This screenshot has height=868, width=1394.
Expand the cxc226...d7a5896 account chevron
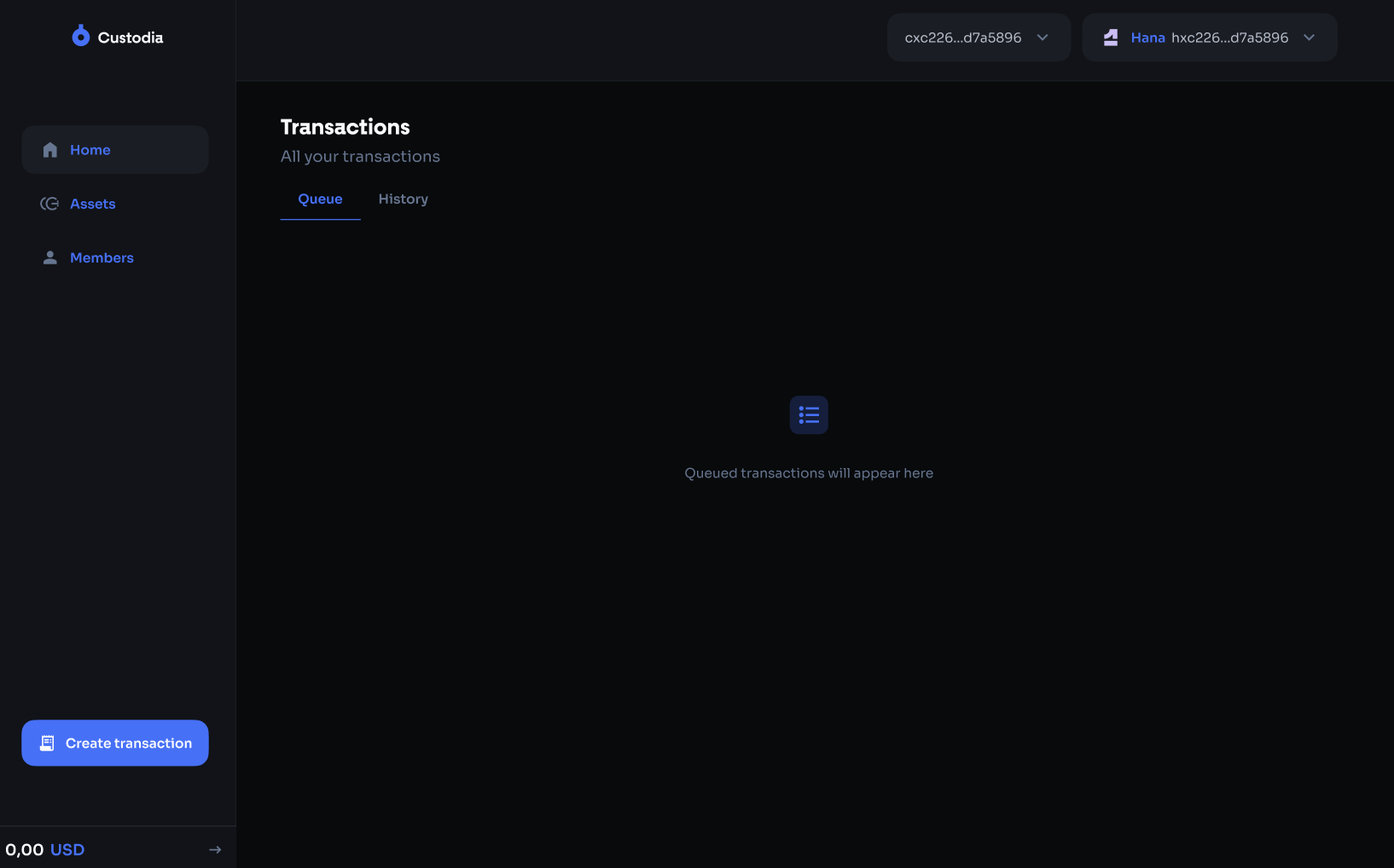click(1043, 38)
